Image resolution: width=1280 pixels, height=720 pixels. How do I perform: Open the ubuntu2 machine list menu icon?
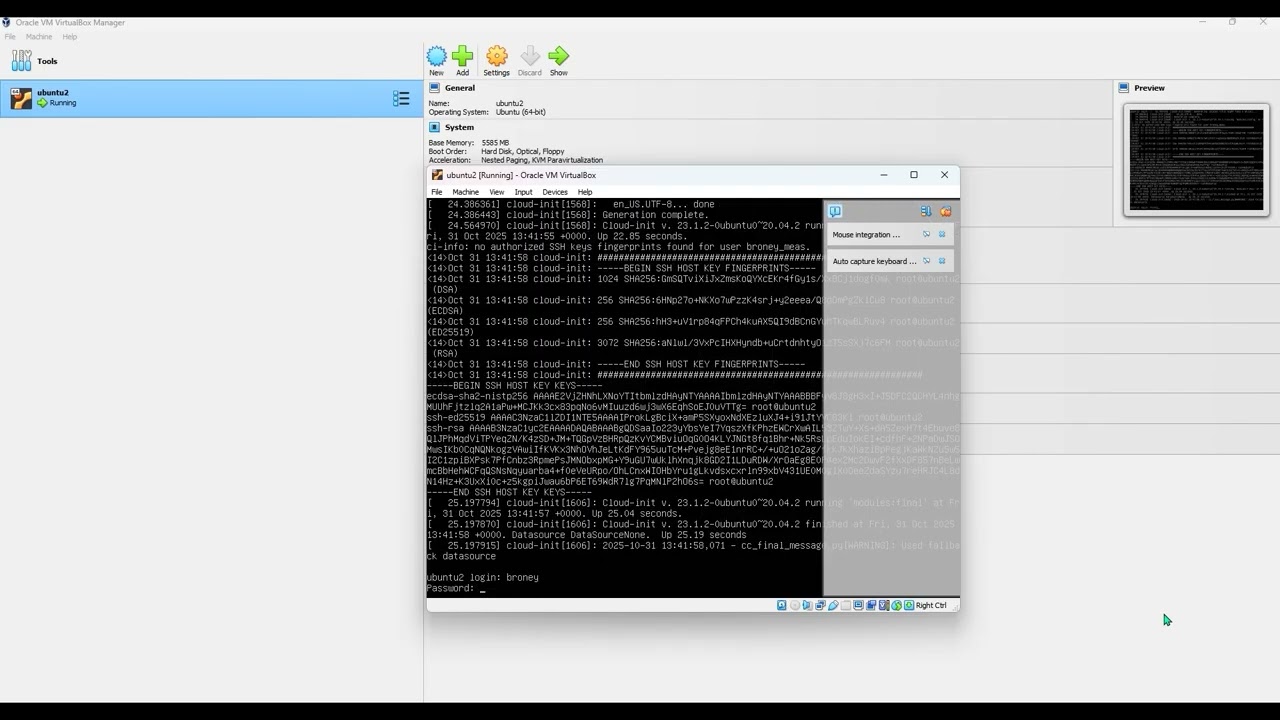401,98
